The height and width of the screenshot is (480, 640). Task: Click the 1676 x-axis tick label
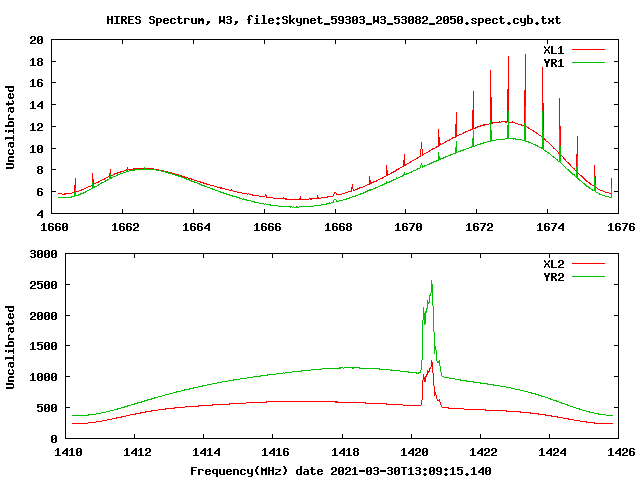click(621, 227)
